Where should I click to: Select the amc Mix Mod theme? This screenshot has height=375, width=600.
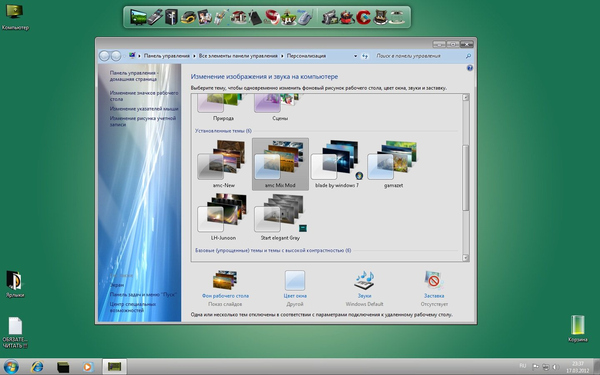click(x=280, y=164)
